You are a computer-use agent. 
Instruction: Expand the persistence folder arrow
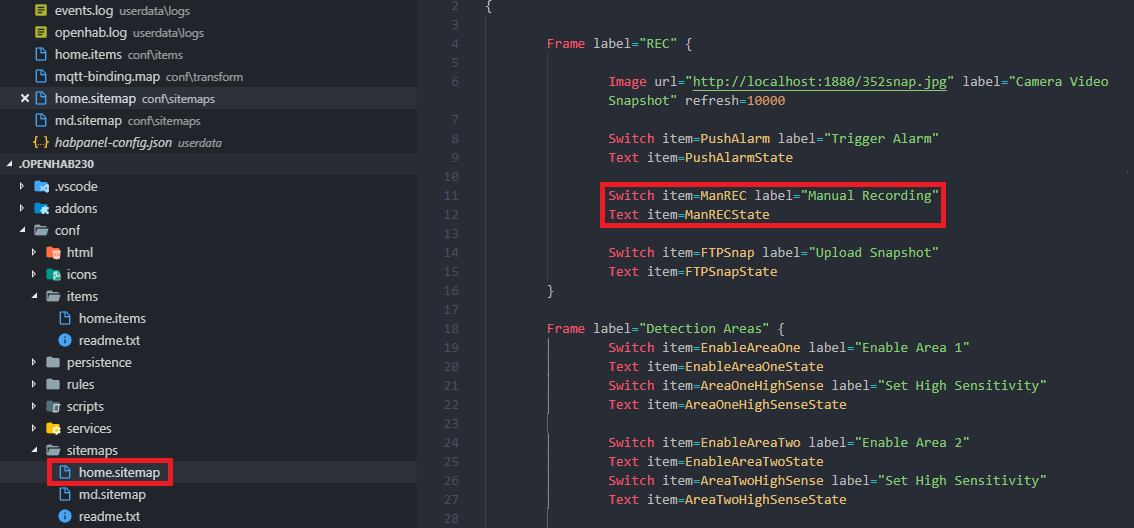(x=35, y=362)
